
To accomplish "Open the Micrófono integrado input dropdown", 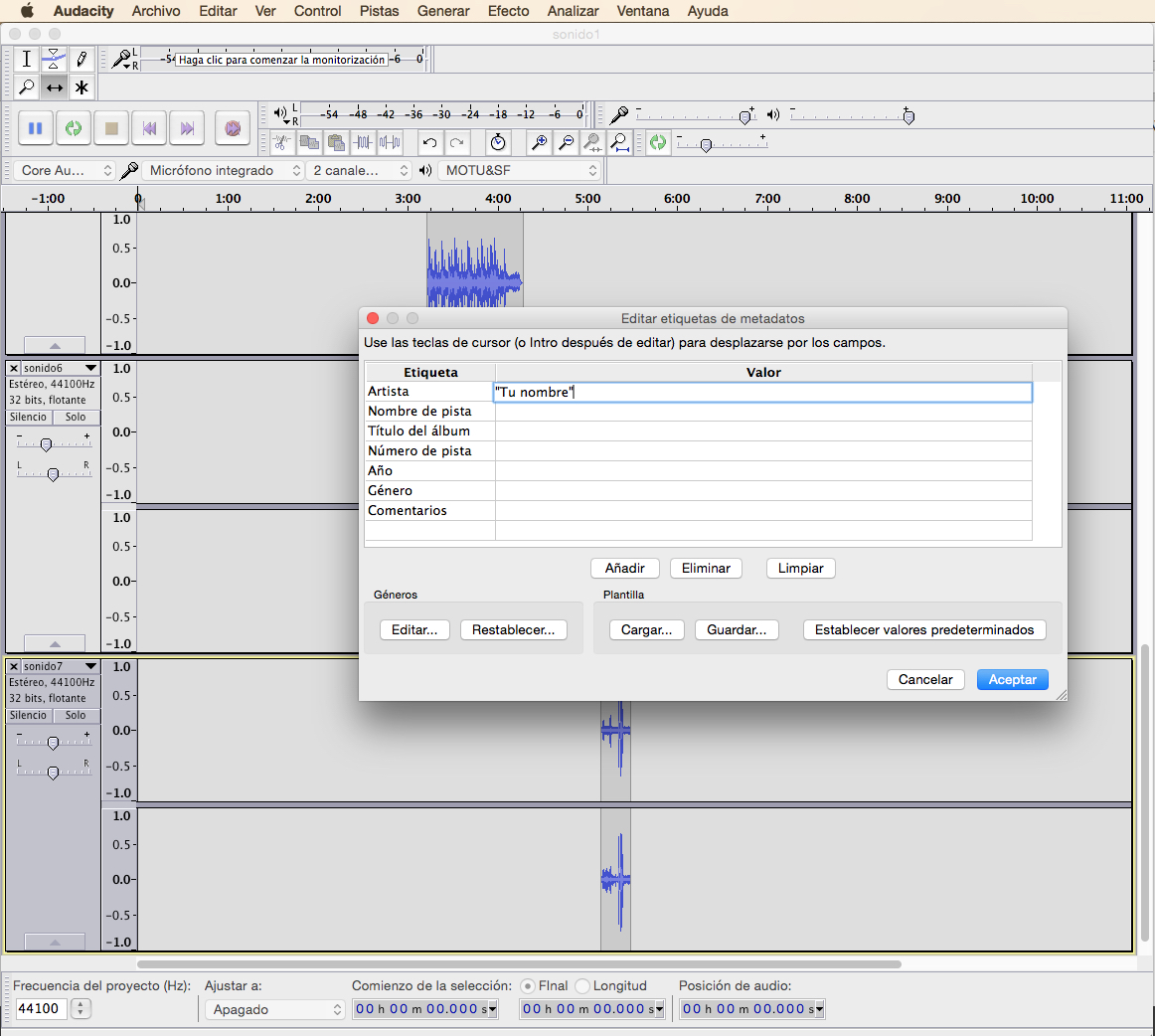I will click(x=224, y=171).
